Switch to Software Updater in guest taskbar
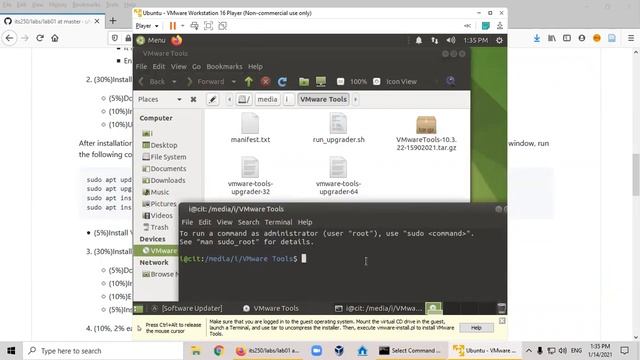This screenshot has width=640, height=360. [x=187, y=308]
